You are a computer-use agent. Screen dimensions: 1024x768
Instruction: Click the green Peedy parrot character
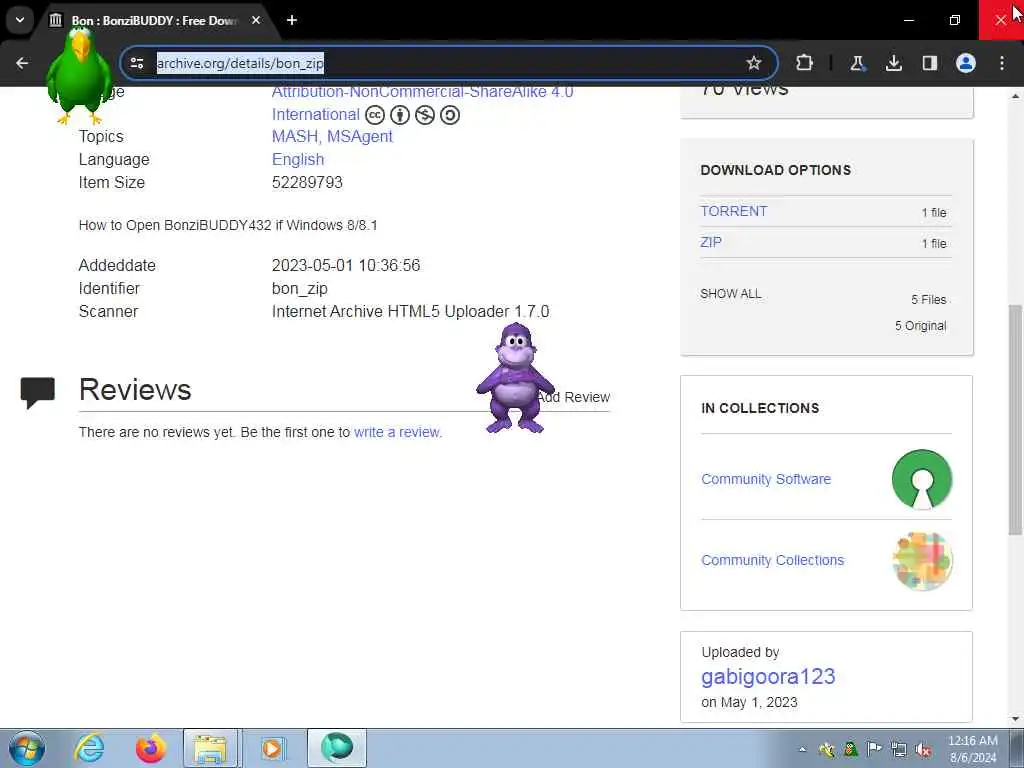tap(78, 75)
